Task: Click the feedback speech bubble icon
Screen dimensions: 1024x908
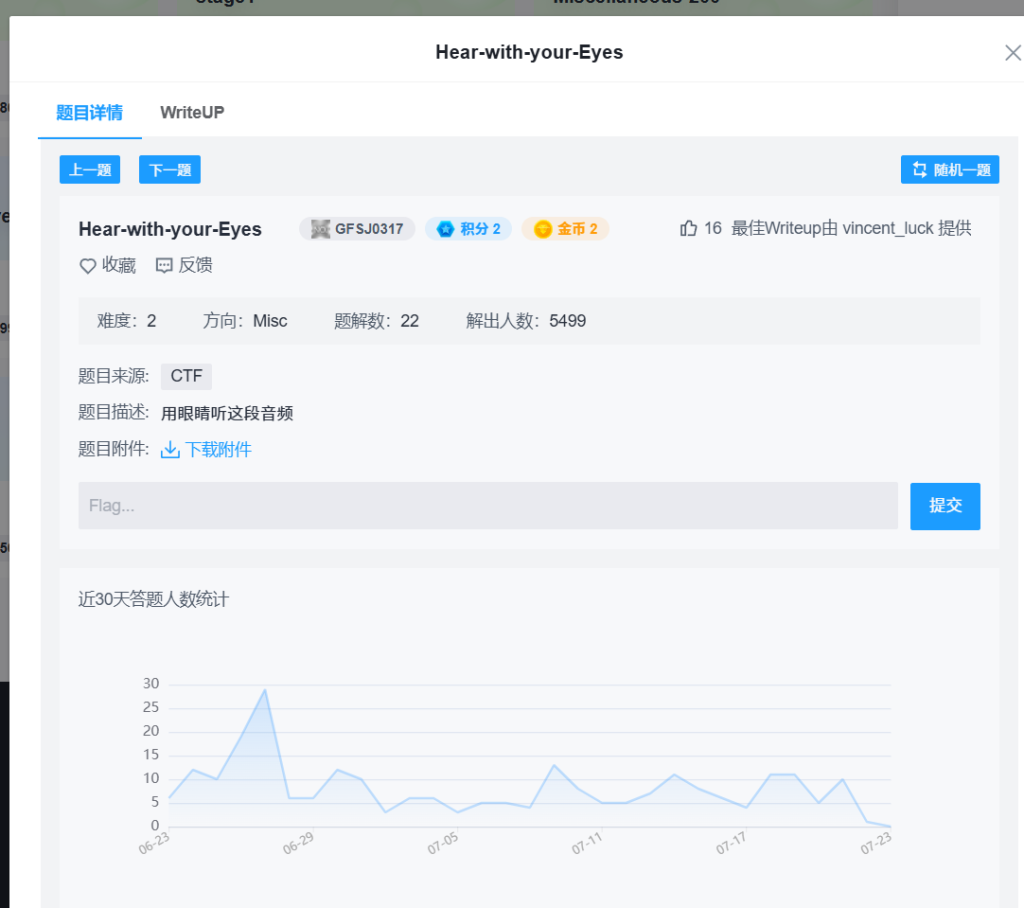Action: [164, 266]
